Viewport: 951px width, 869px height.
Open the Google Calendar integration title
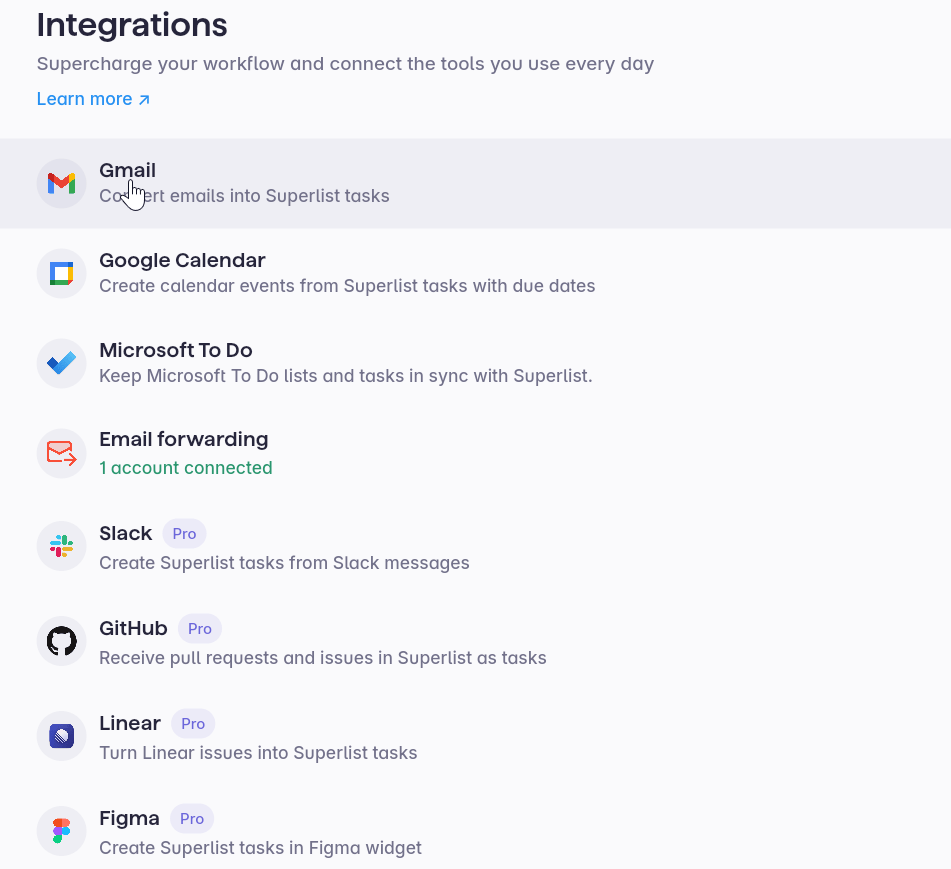pyautogui.click(x=182, y=261)
